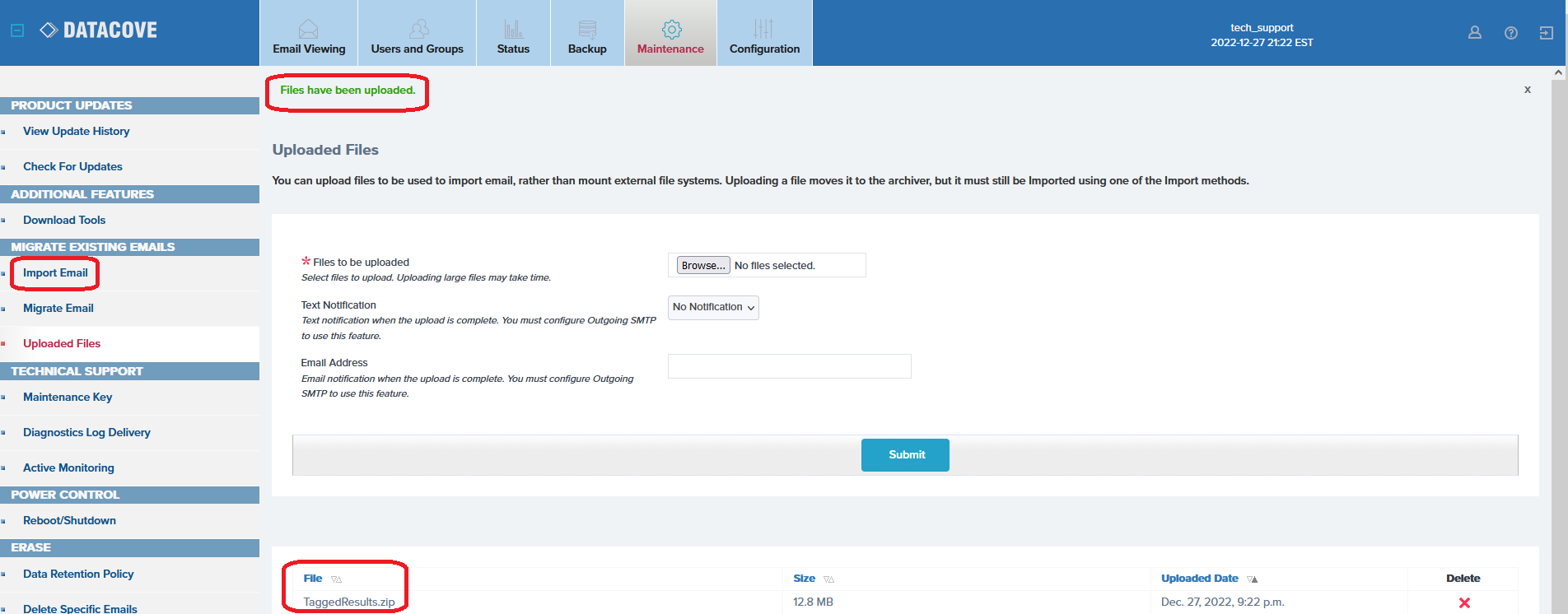Open Diagnostics Log Delivery in the sidebar

point(86,433)
